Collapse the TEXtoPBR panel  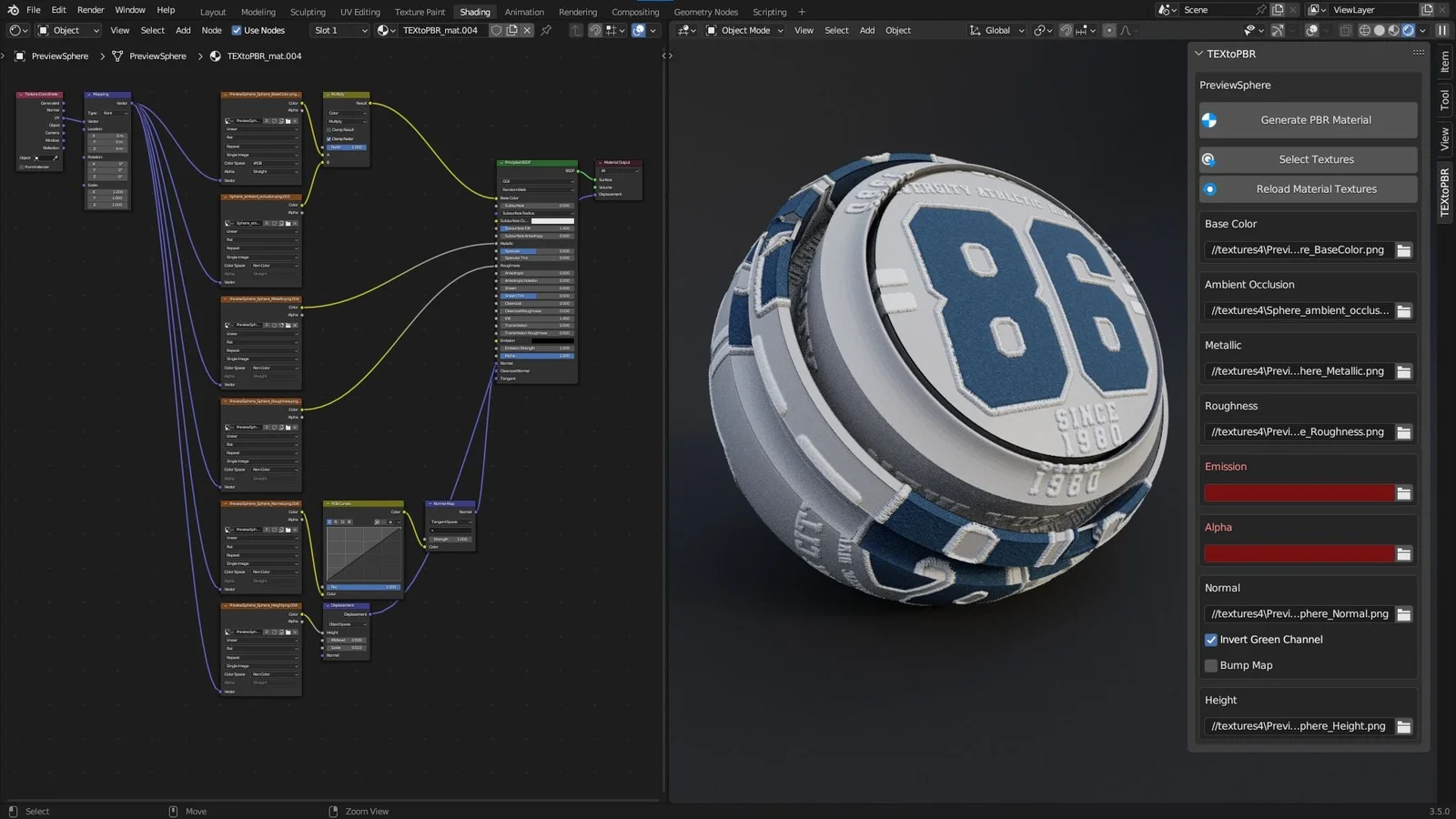(1198, 54)
